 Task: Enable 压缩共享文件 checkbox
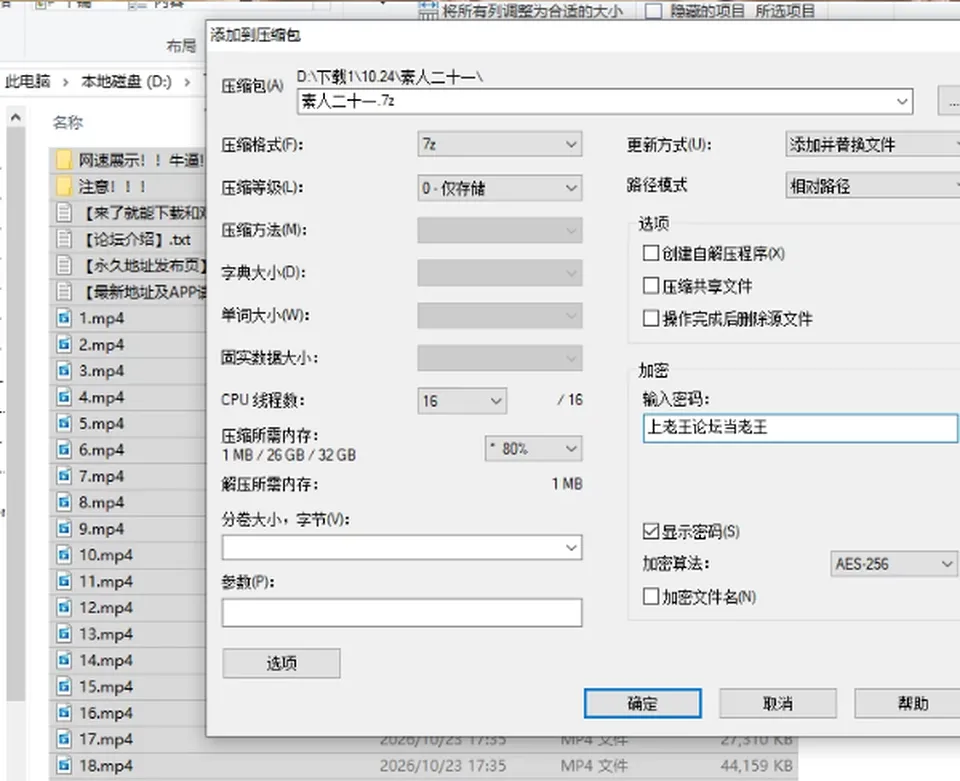(x=651, y=286)
